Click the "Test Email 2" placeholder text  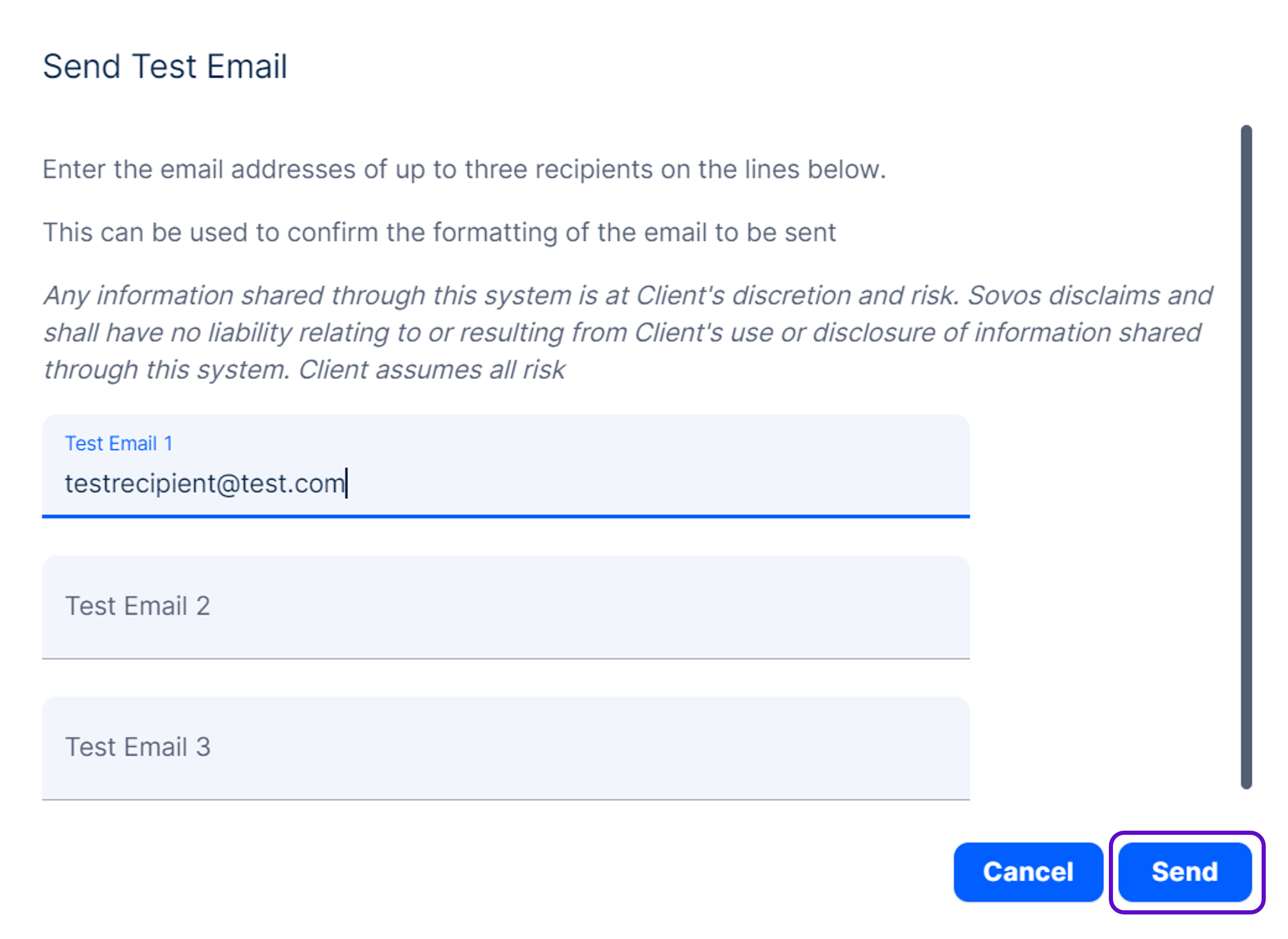138,606
